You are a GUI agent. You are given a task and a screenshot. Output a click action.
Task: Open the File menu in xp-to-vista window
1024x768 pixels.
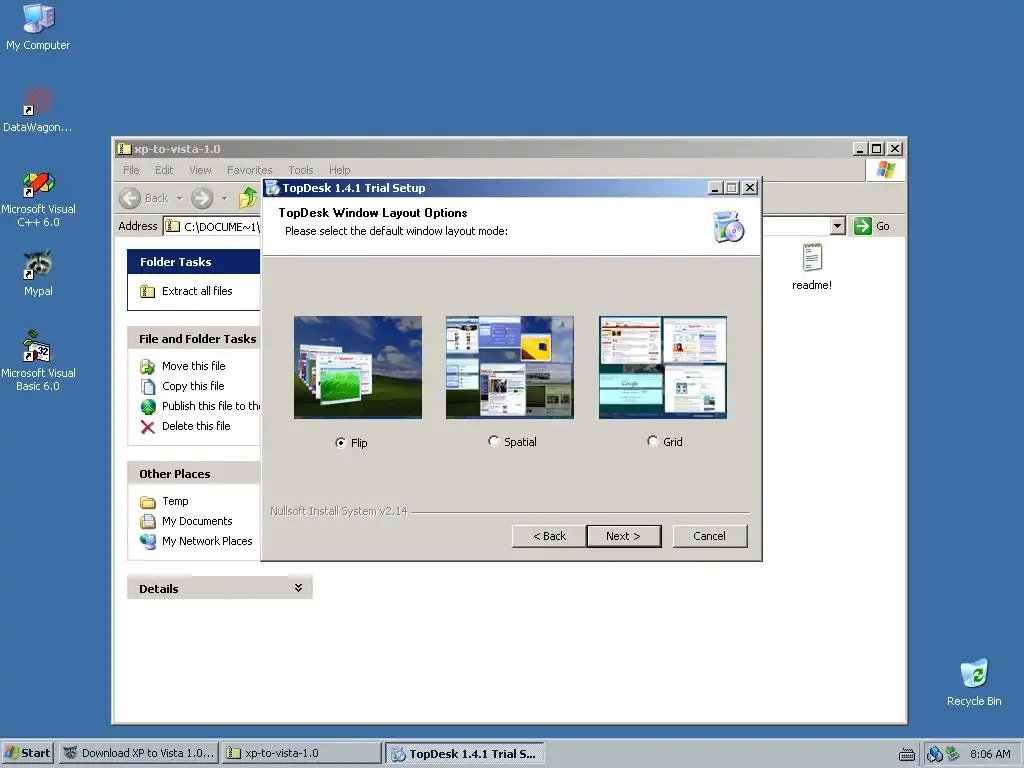click(x=131, y=170)
